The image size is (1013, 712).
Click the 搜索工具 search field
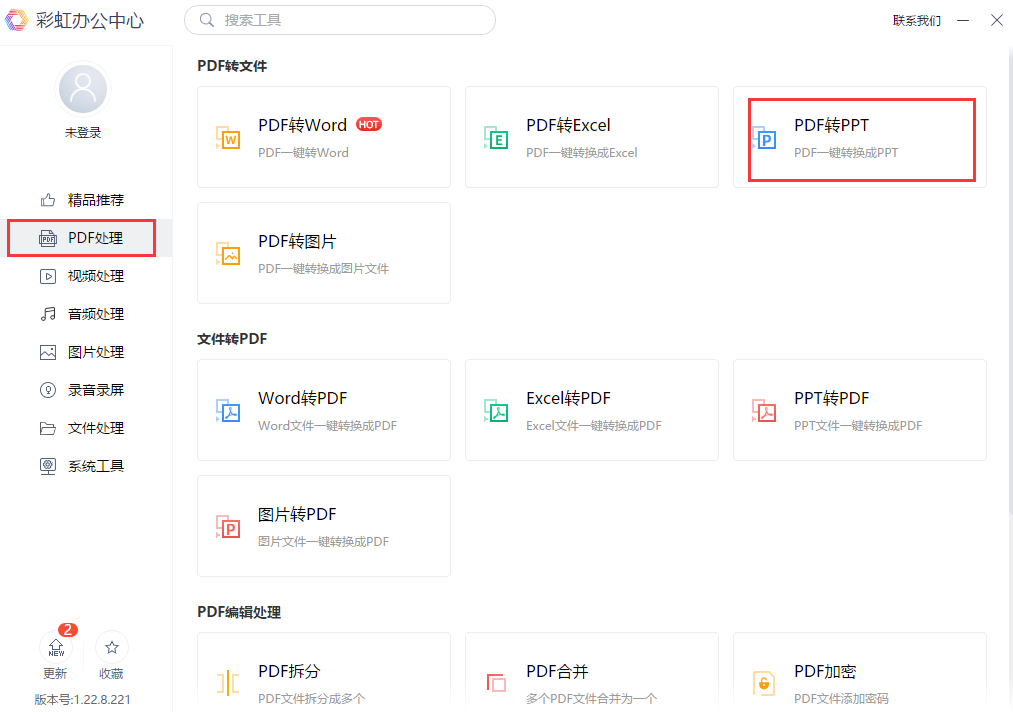pyautogui.click(x=340, y=20)
